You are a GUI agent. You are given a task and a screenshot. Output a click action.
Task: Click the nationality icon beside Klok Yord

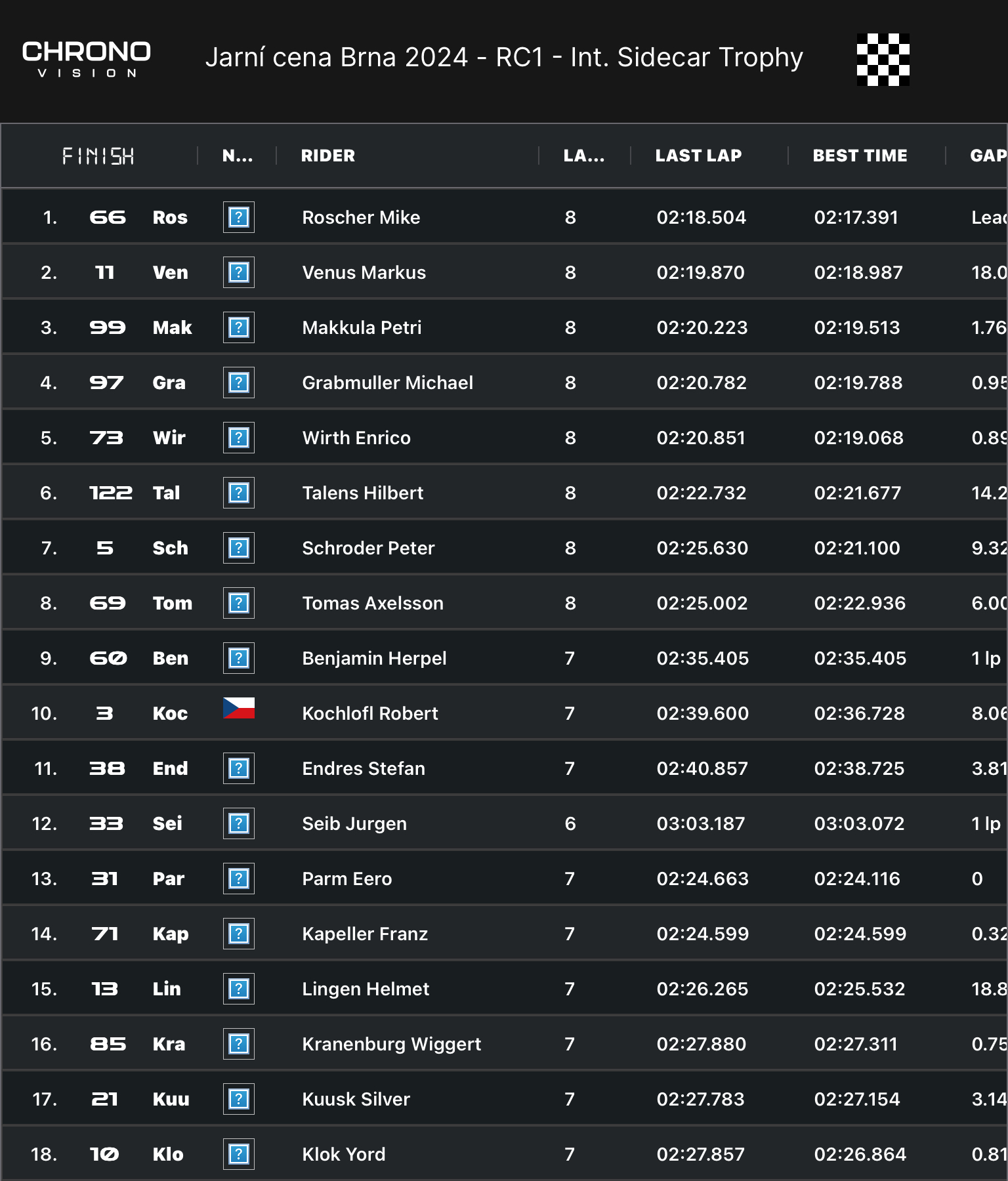[238, 1154]
